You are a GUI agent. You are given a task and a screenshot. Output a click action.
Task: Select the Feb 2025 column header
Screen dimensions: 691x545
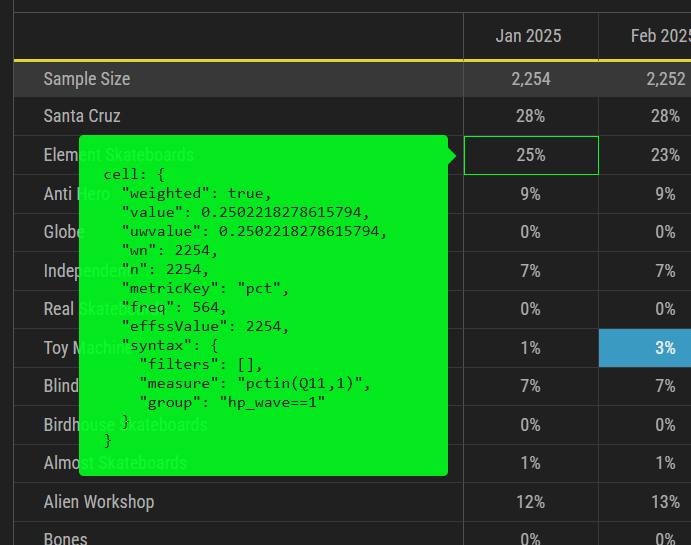[x=661, y=36]
